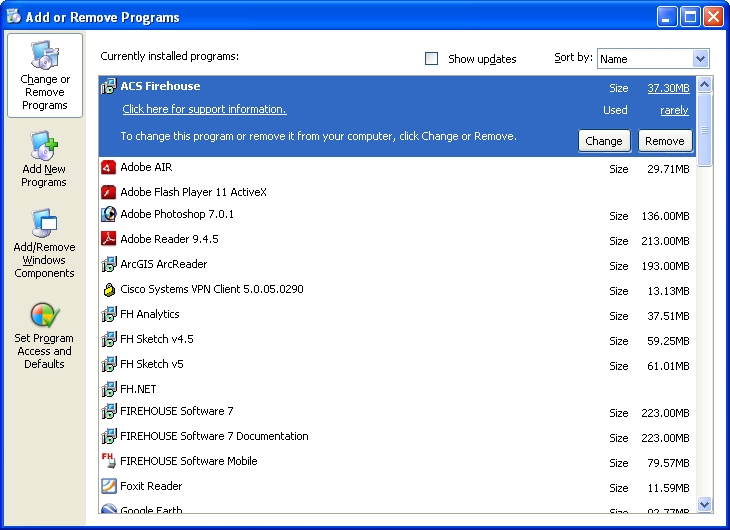Click the Change button for ACS Firehouse
This screenshot has width=730, height=530.
[x=604, y=141]
